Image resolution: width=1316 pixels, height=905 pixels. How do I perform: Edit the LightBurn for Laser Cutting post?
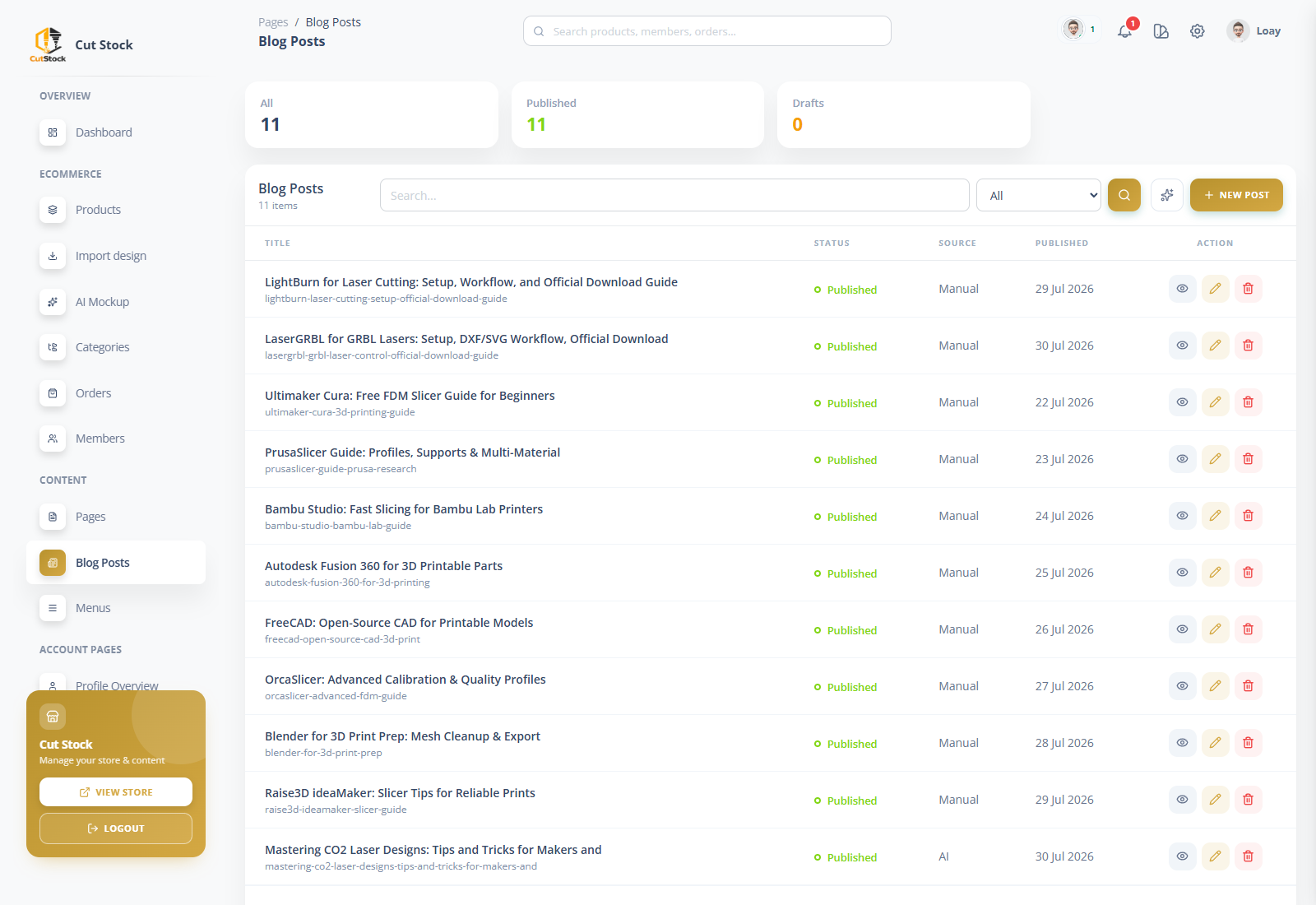coord(1216,289)
